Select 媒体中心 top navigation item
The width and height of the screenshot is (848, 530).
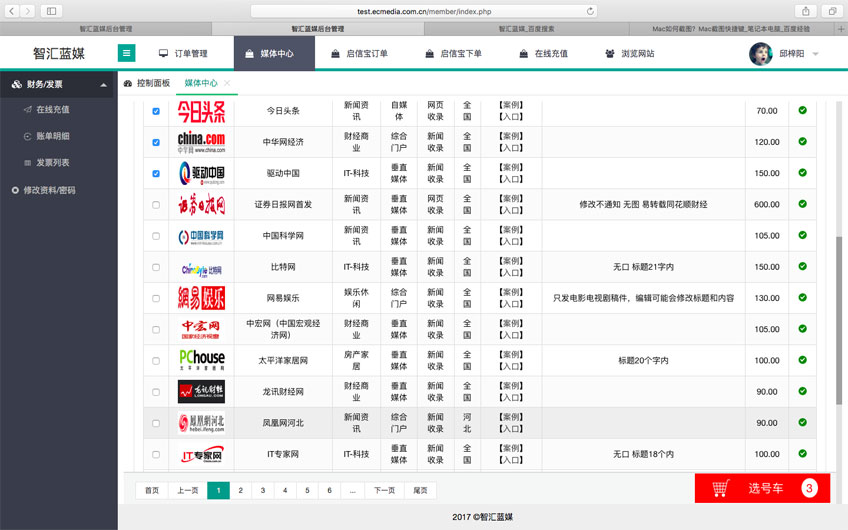[274, 54]
